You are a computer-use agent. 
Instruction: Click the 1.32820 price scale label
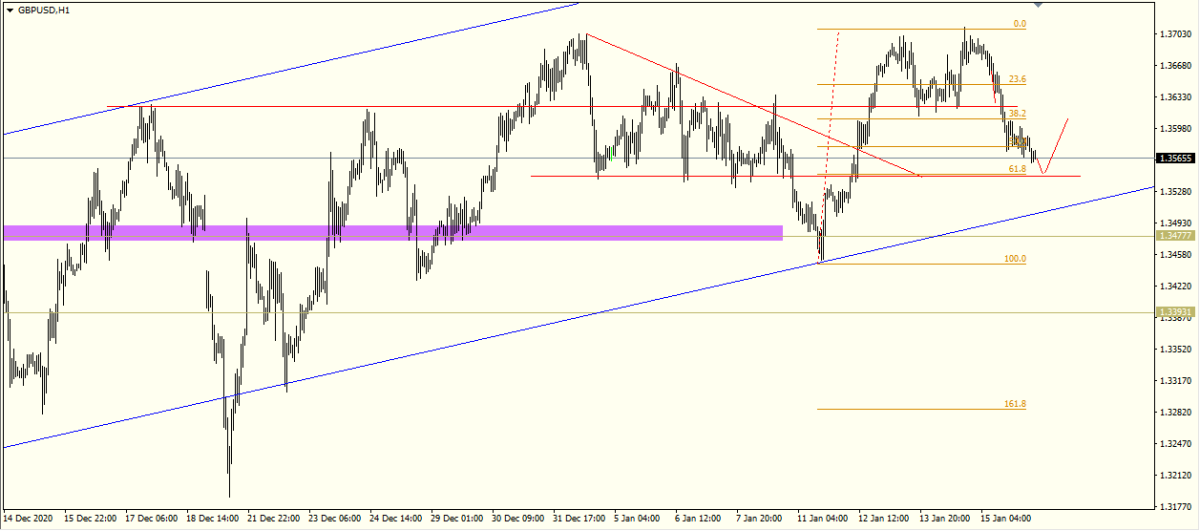click(1177, 412)
